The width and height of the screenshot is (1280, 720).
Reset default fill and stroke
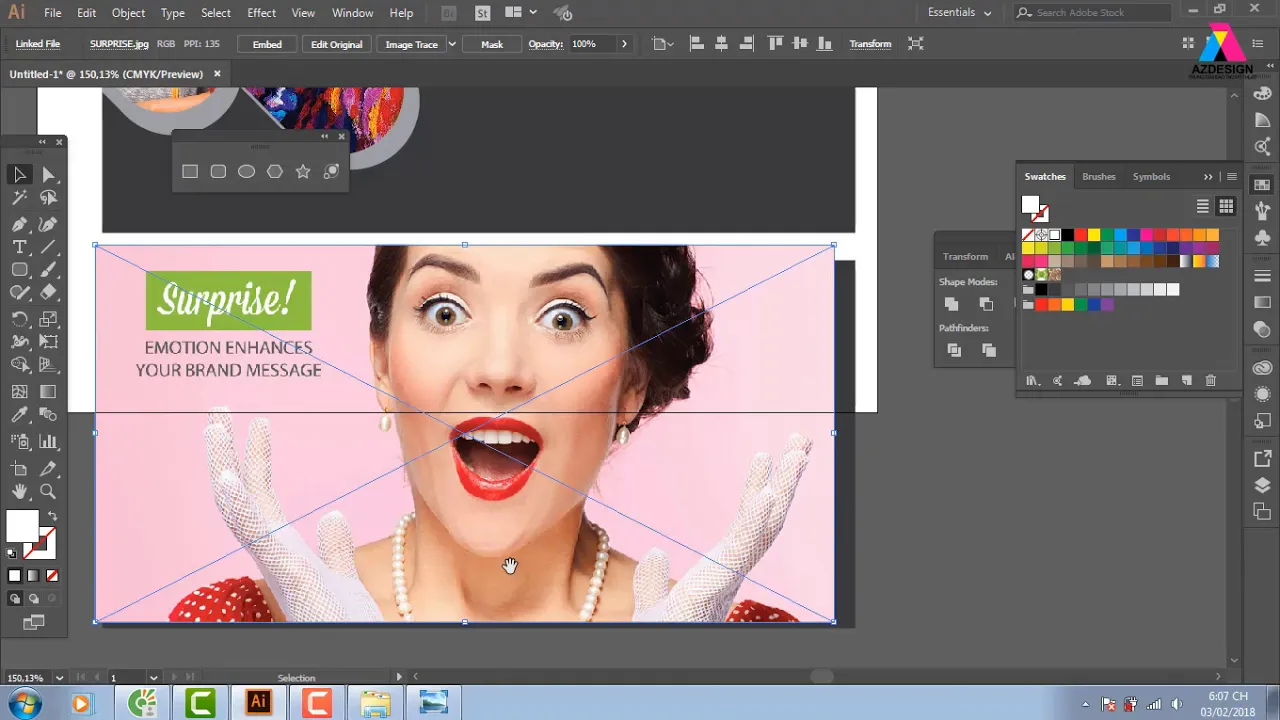[12, 553]
